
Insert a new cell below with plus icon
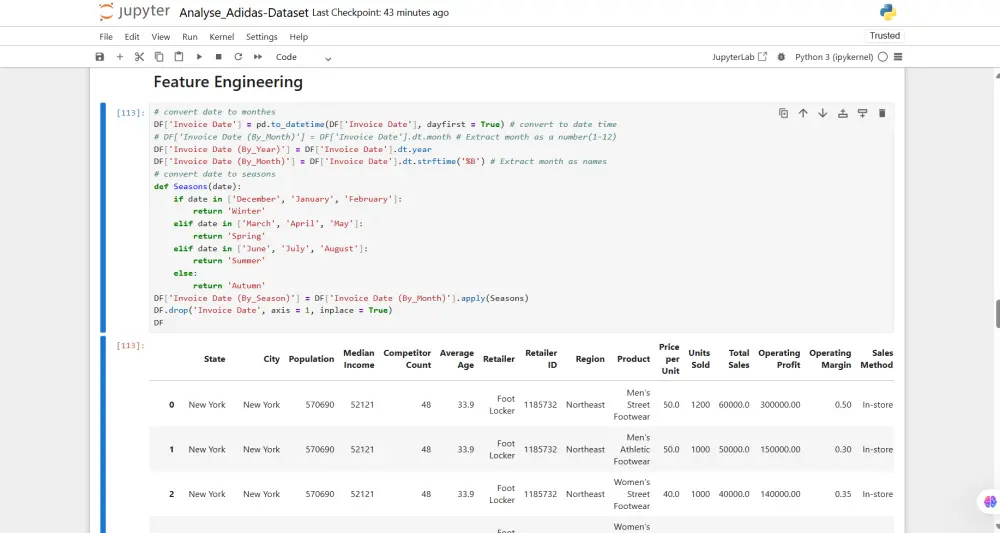click(120, 57)
